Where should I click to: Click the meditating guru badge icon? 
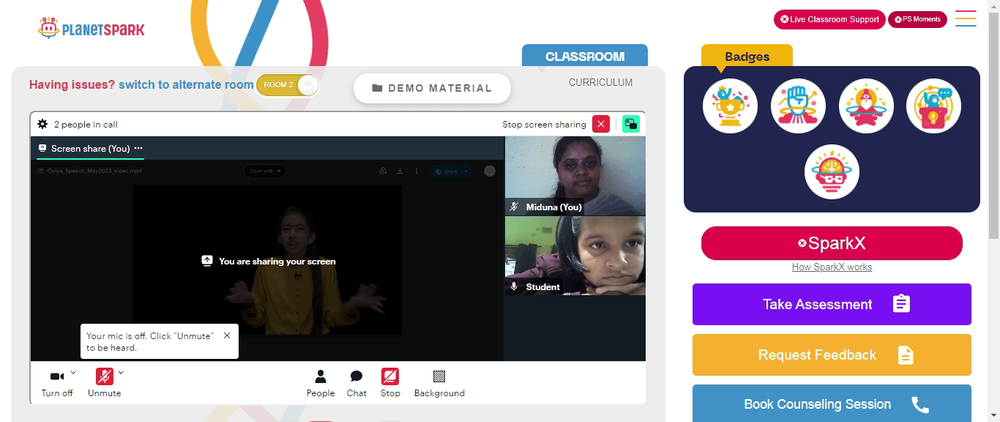tap(866, 106)
